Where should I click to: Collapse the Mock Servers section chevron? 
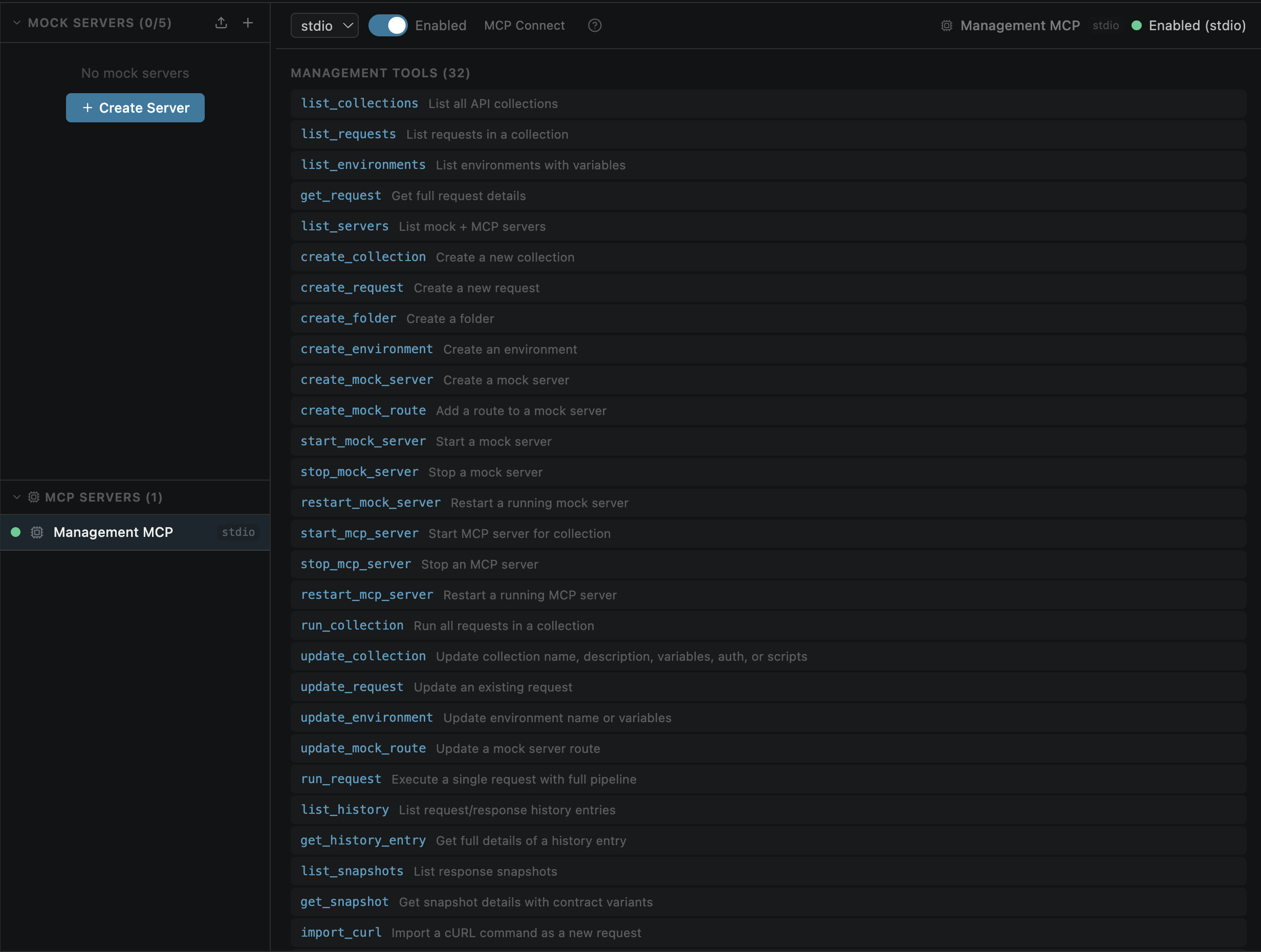click(16, 23)
